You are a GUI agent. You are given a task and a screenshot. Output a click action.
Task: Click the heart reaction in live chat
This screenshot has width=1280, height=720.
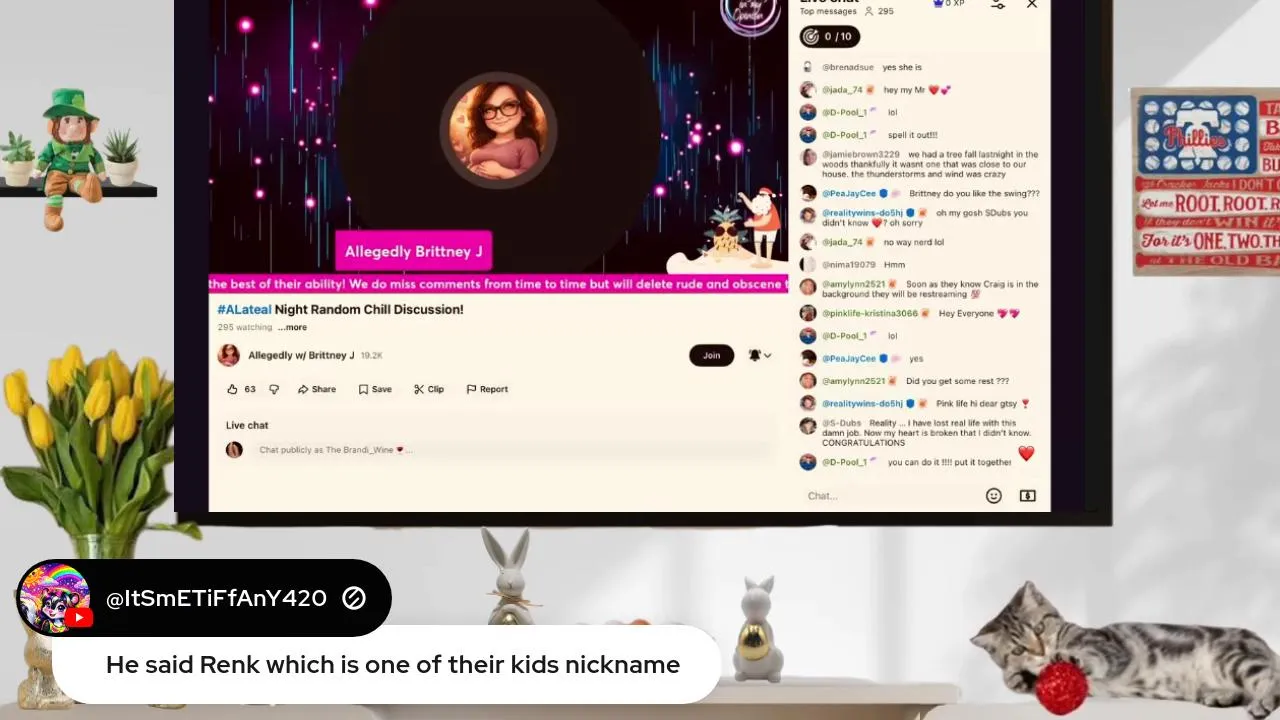pyautogui.click(x=1026, y=454)
